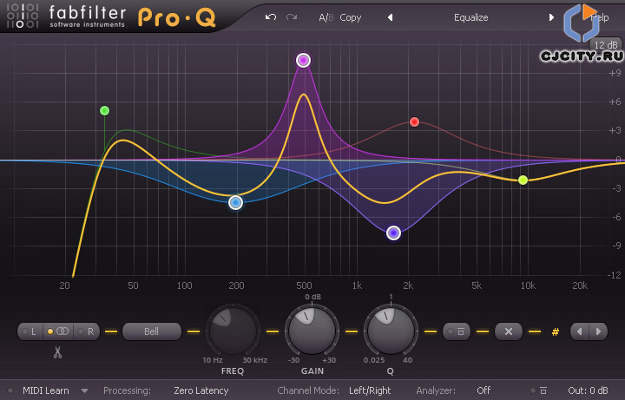Toggle the selected band's bypass button
The width and height of the screenshot is (625, 400).
[456, 331]
